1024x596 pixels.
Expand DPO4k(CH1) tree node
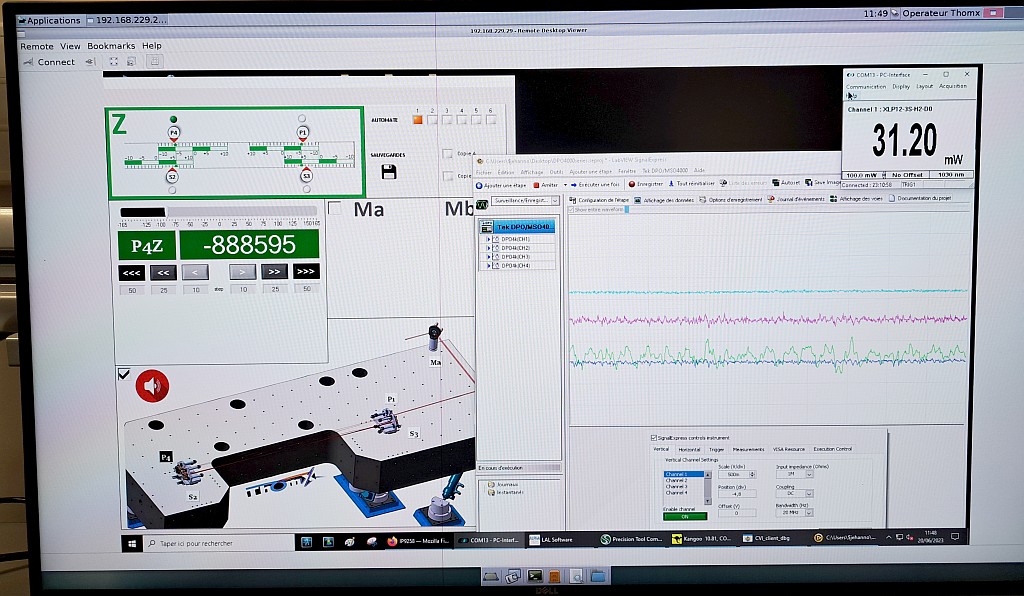tap(488, 240)
